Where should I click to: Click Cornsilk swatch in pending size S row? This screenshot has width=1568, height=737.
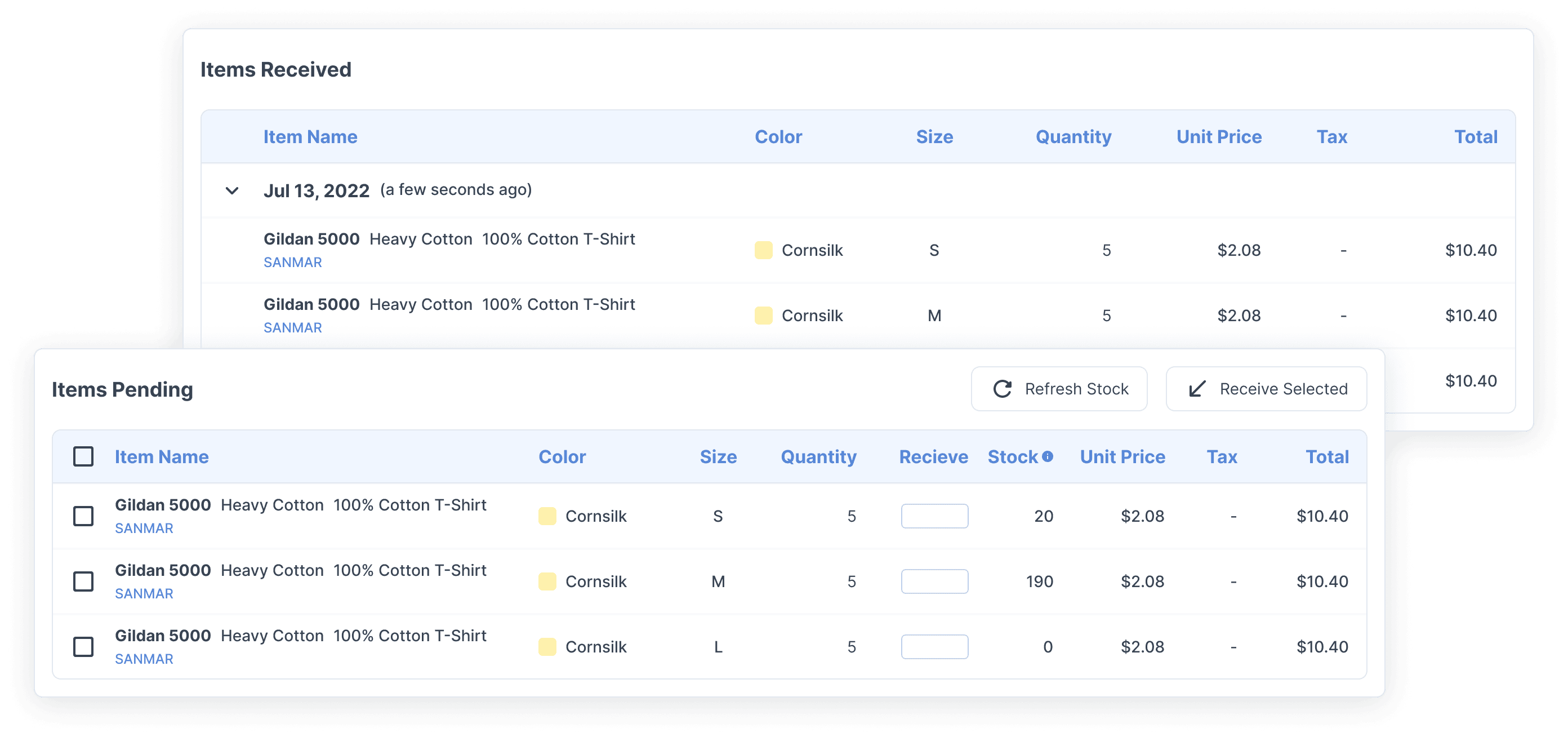point(547,516)
